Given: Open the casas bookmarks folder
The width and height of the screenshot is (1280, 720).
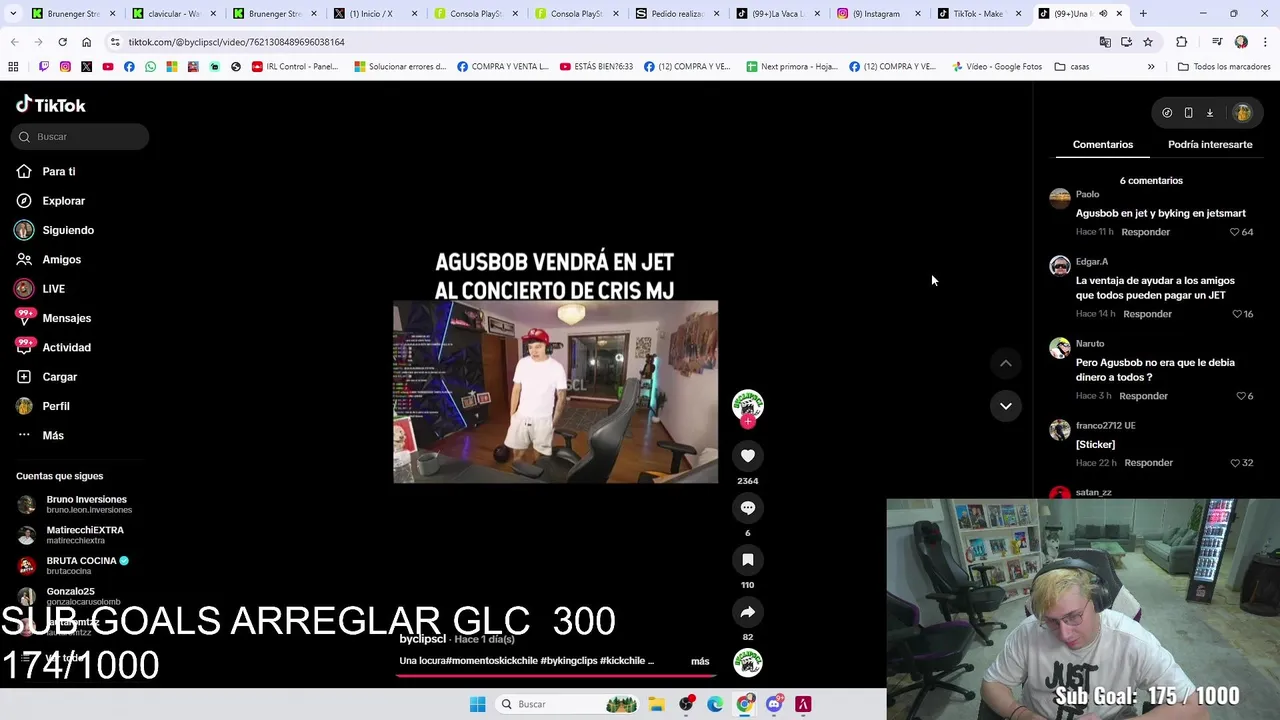Looking at the screenshot, I should [x=1072, y=67].
